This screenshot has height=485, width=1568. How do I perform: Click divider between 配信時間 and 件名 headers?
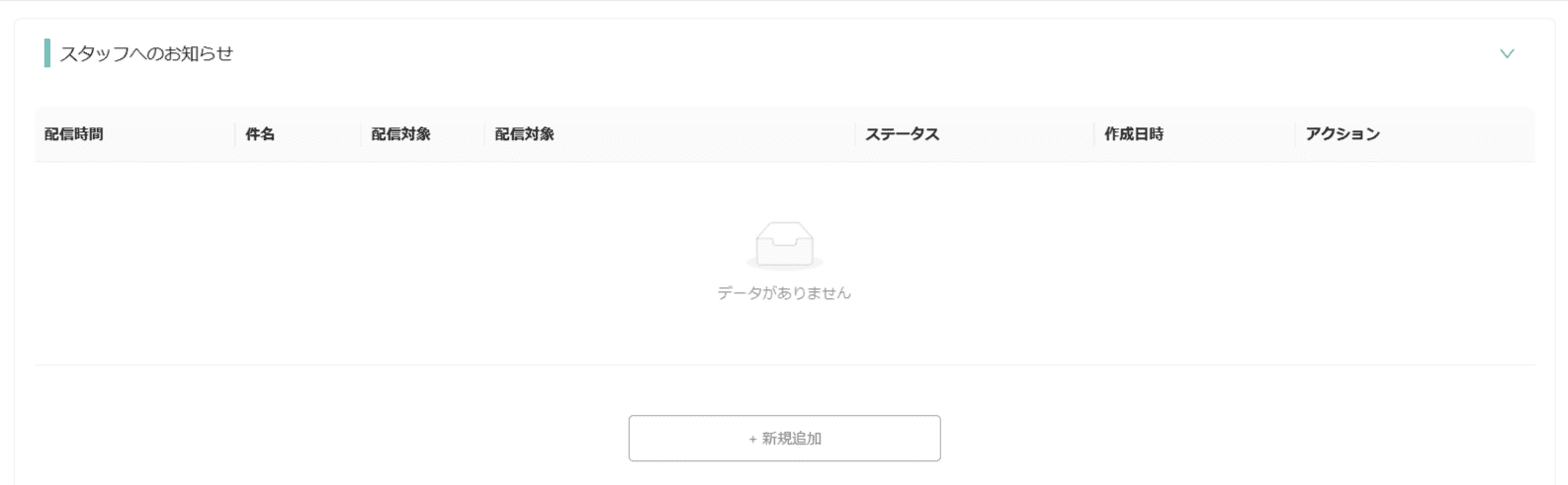point(235,134)
